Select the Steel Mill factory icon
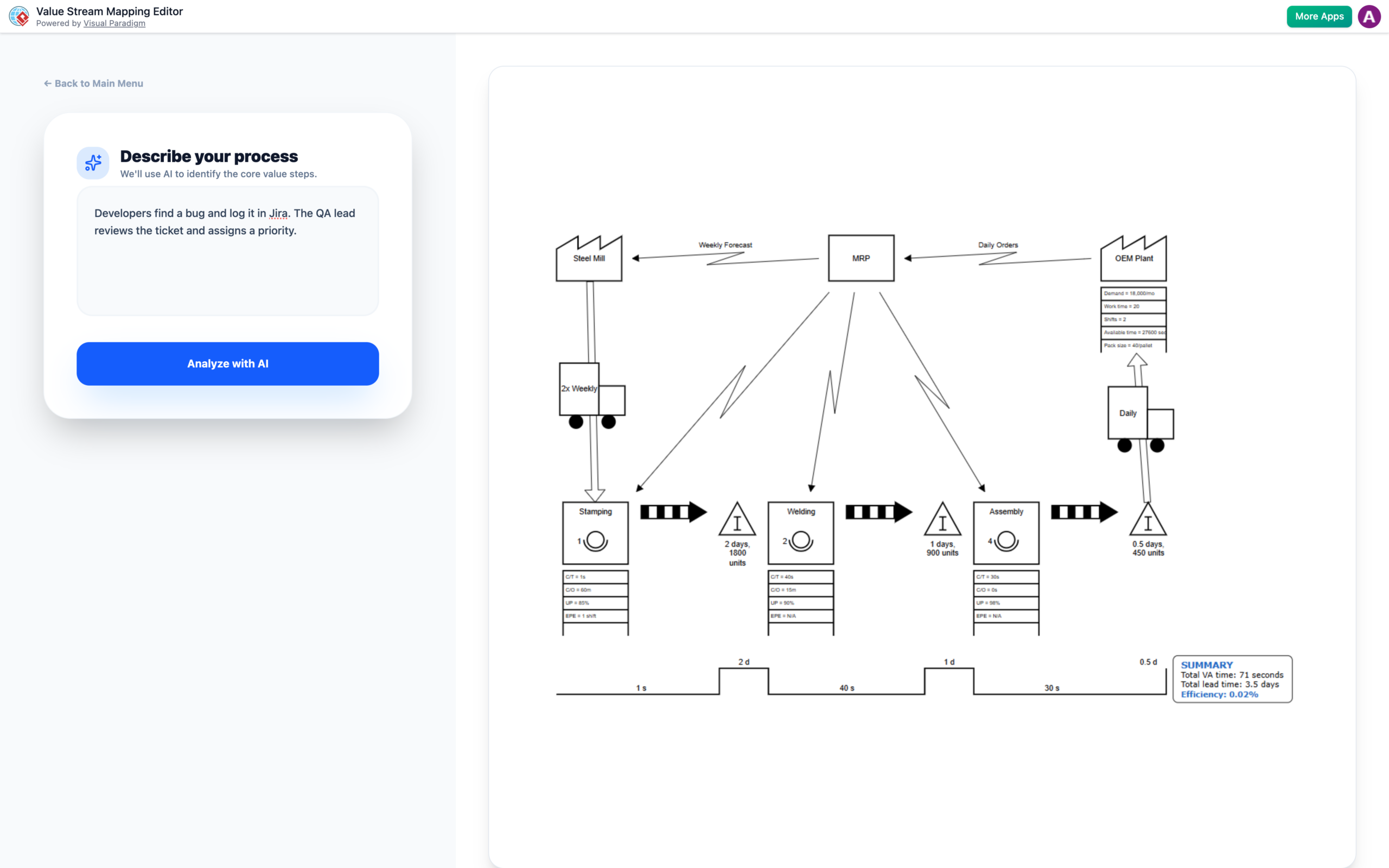This screenshot has height=868, width=1389. tap(588, 258)
